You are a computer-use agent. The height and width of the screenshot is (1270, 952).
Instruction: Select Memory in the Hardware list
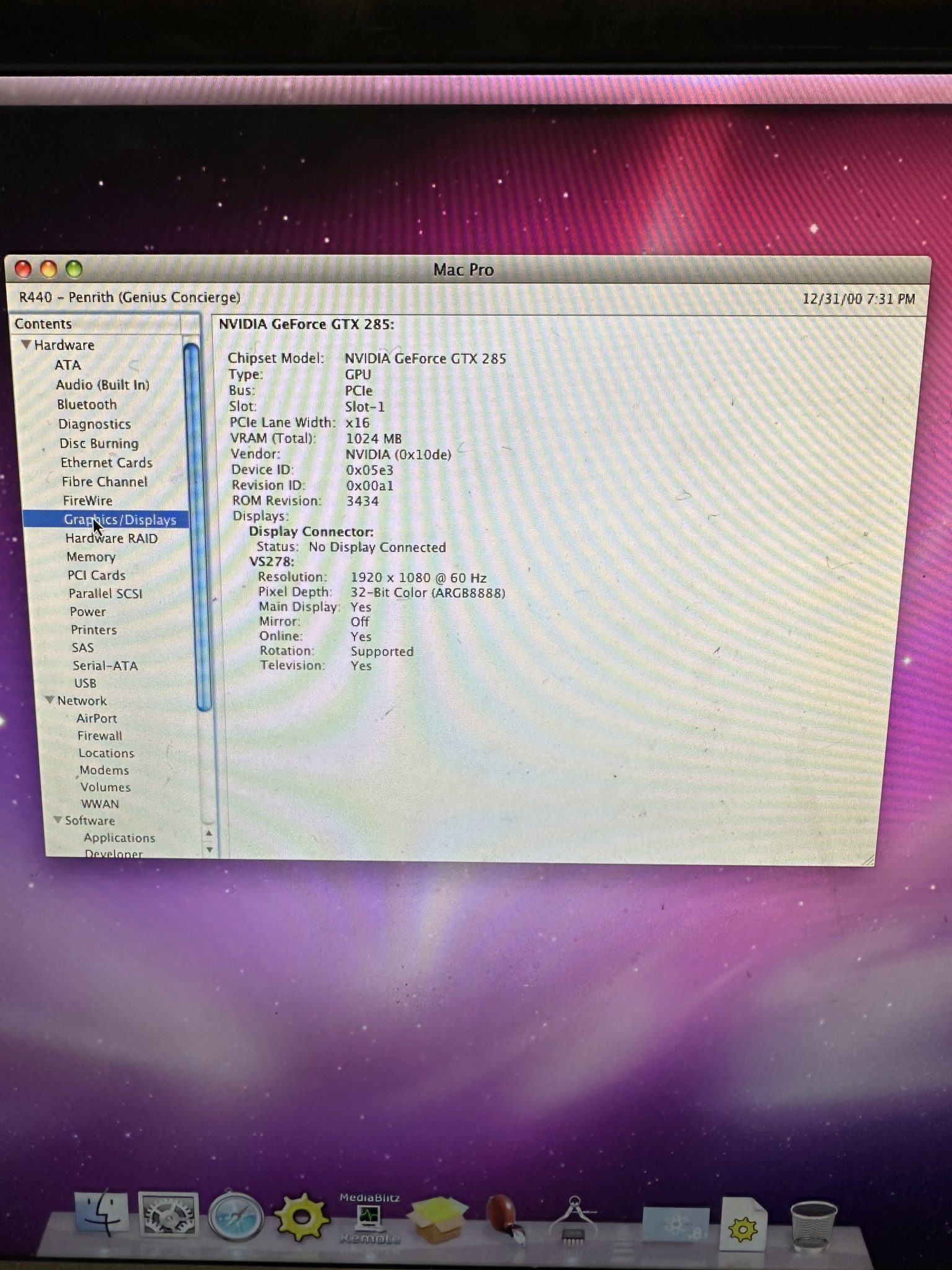click(91, 557)
